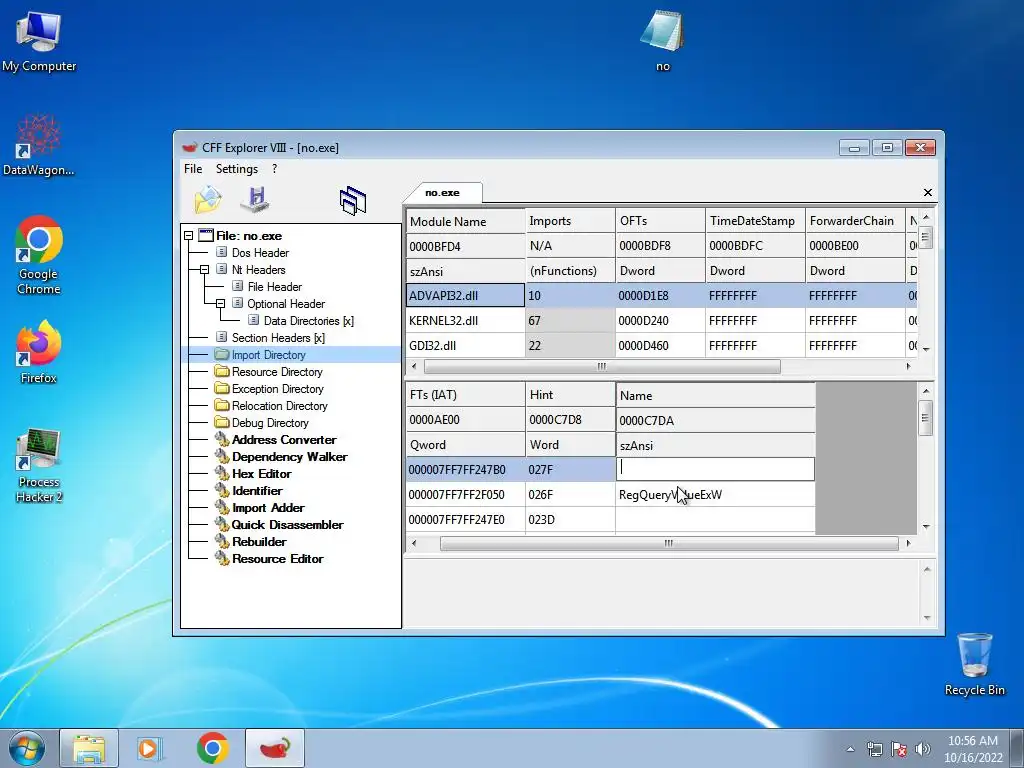The width and height of the screenshot is (1024, 768).
Task: Select Dos Header in the tree
Action: [260, 253]
